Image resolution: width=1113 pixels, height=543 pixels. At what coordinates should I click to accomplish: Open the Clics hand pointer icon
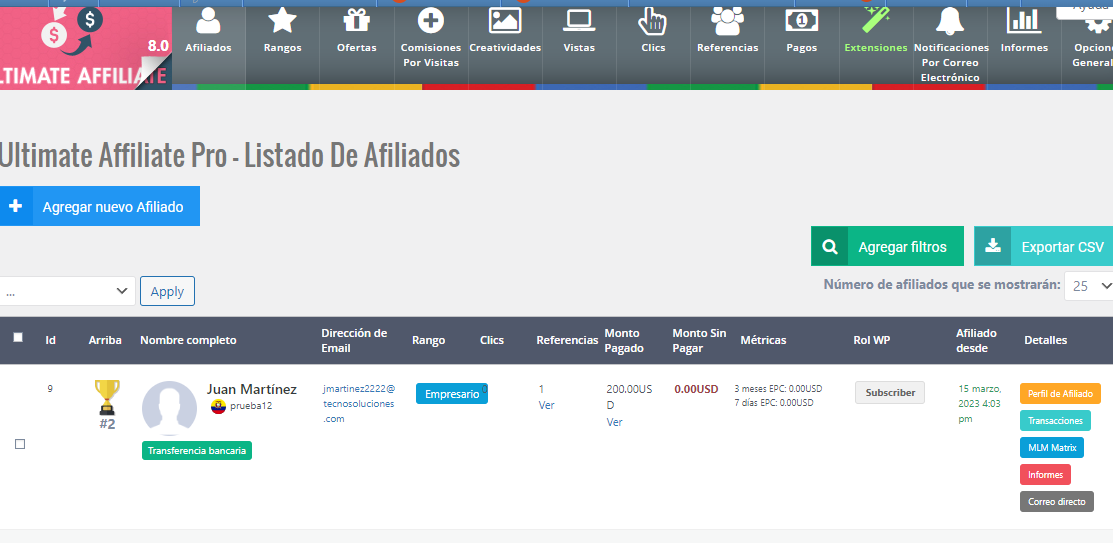(653, 21)
